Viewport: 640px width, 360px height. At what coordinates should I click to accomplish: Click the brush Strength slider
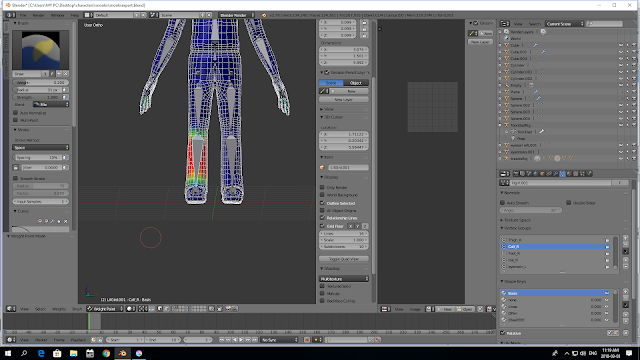click(37, 97)
